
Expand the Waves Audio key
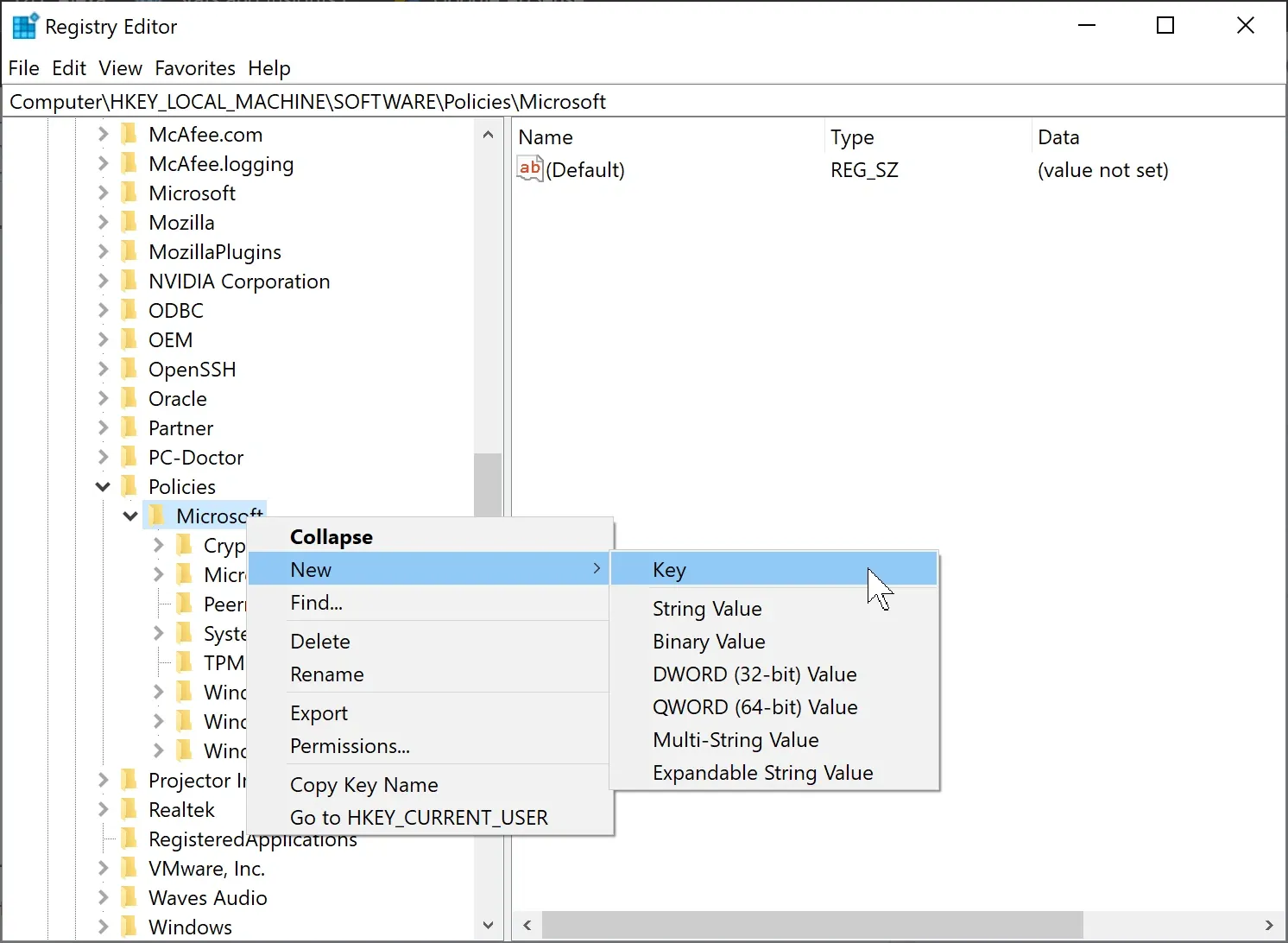coord(104,897)
